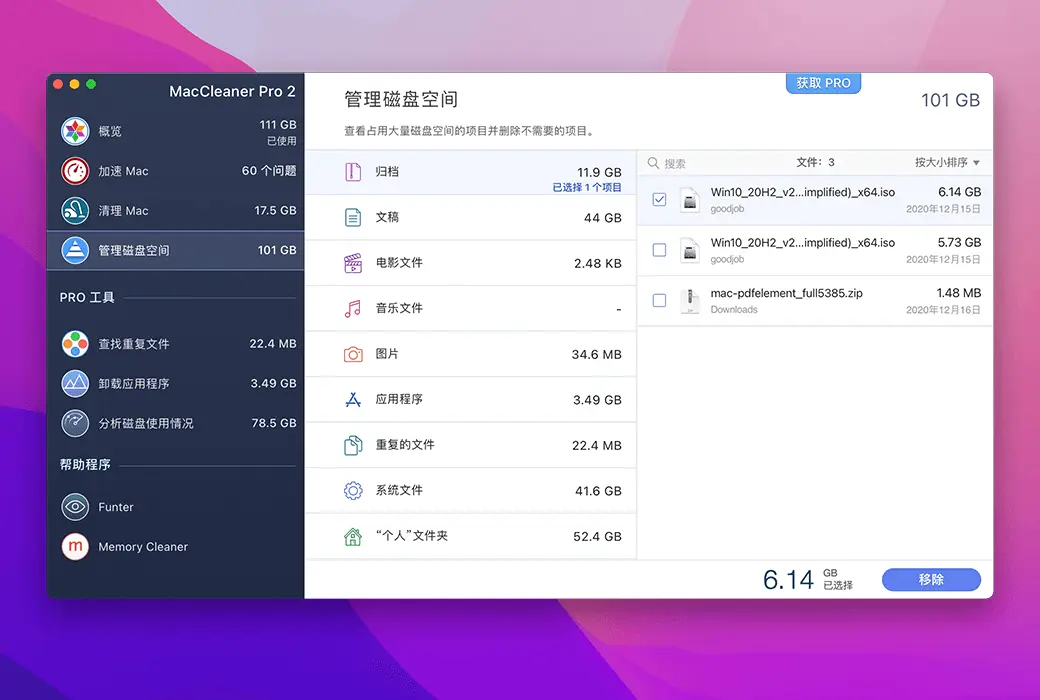Launch Memory Cleaner helper app

pos(175,547)
